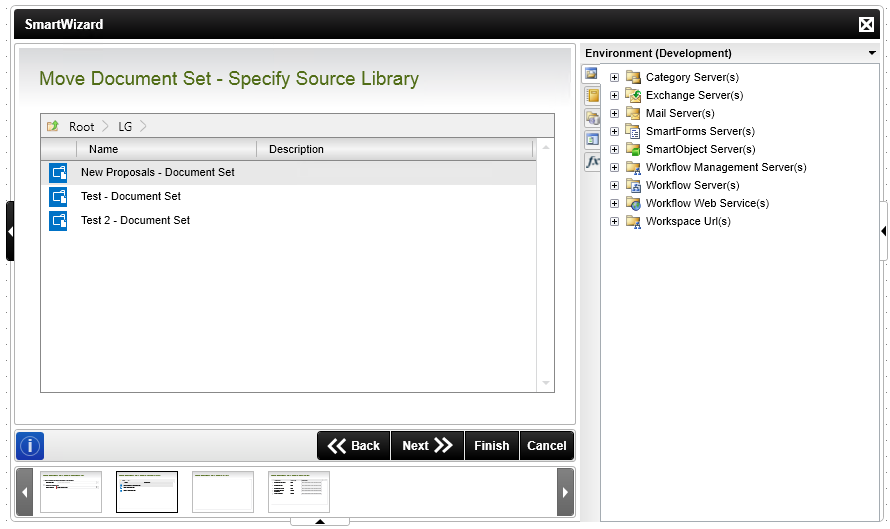890x529 pixels.
Task: Expand the SmartObject Server(s) node
Action: point(614,149)
